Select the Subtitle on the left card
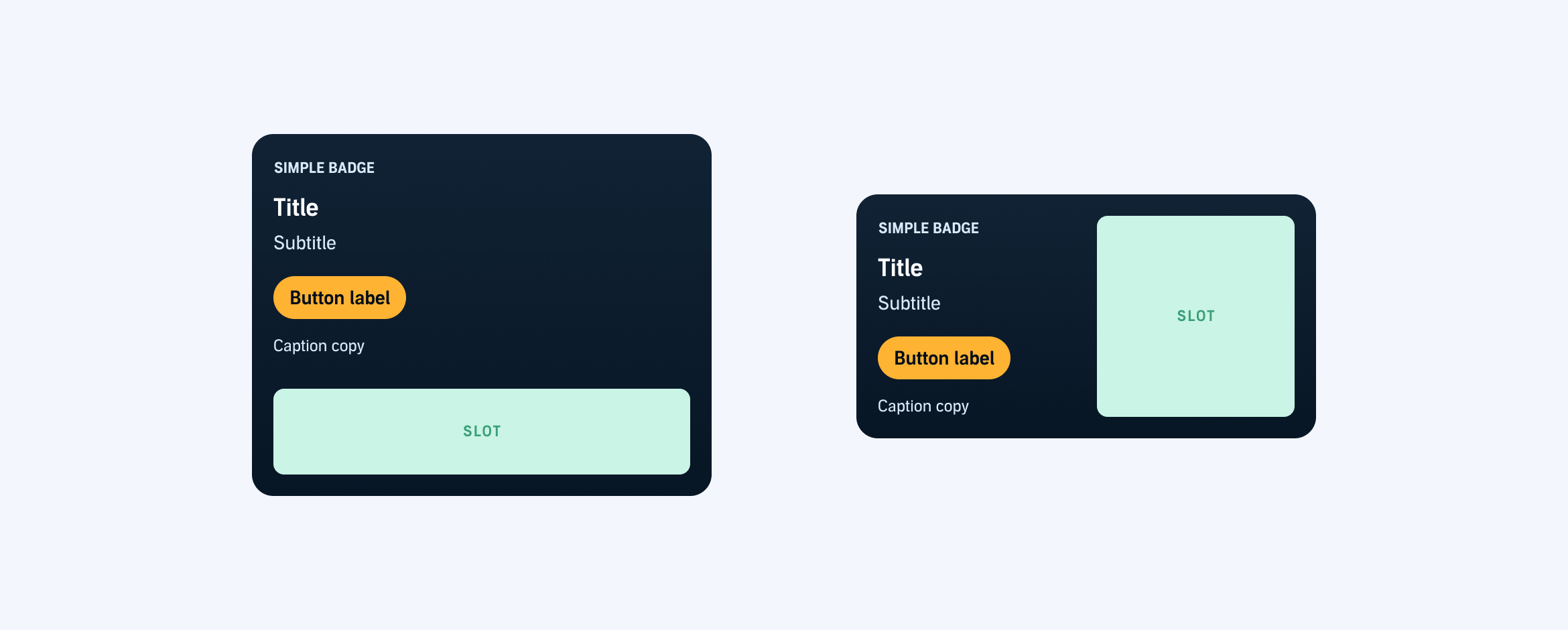 coord(304,243)
